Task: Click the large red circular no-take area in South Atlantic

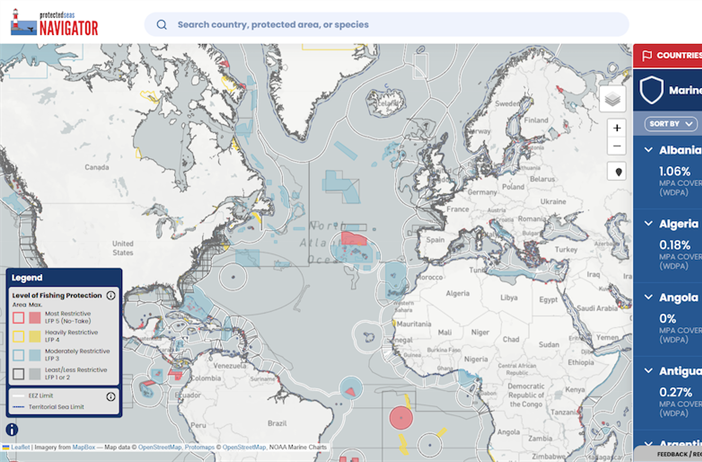Action: click(x=401, y=418)
